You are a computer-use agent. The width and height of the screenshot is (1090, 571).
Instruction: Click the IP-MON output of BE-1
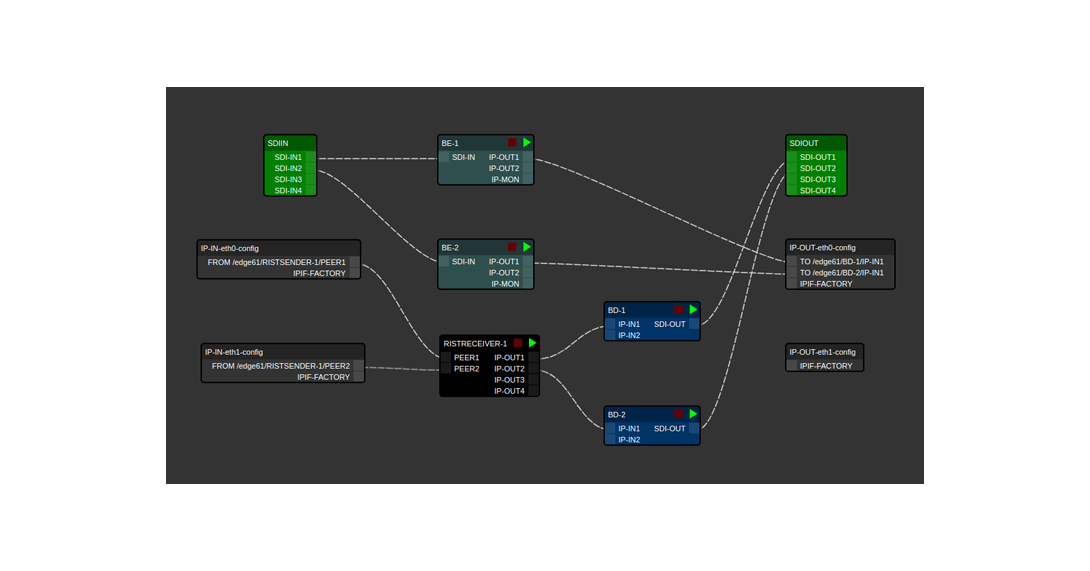[x=504, y=179]
